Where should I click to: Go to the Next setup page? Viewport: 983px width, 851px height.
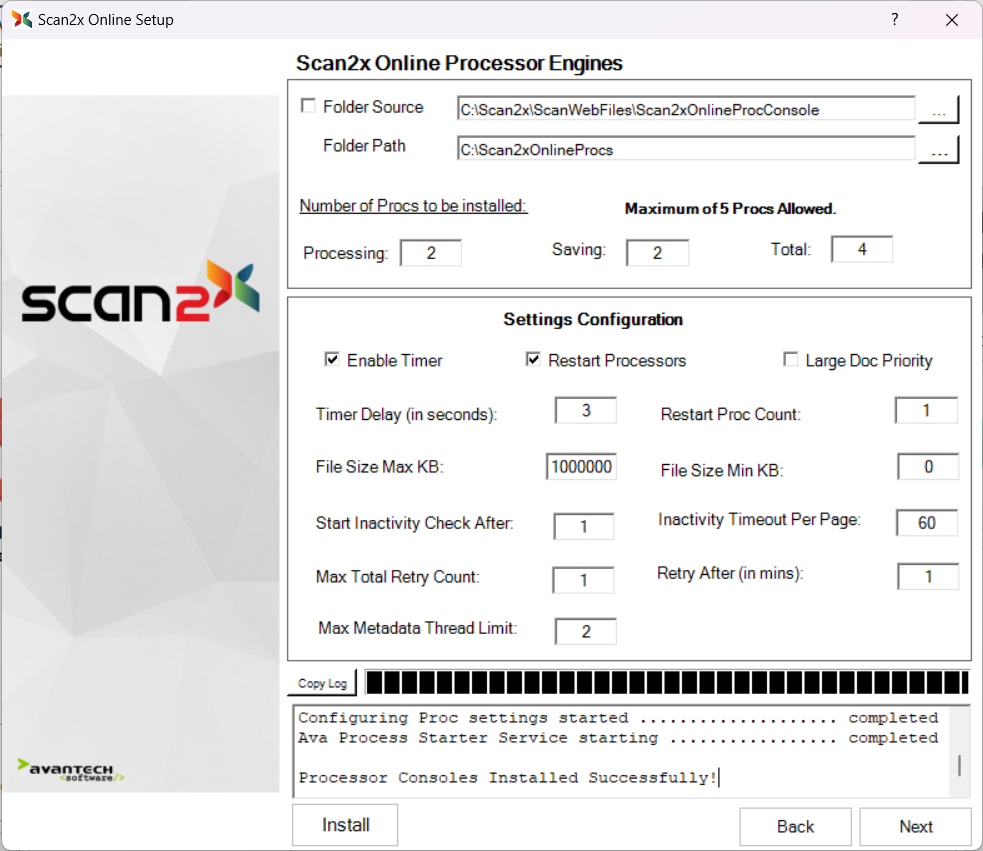(x=915, y=826)
